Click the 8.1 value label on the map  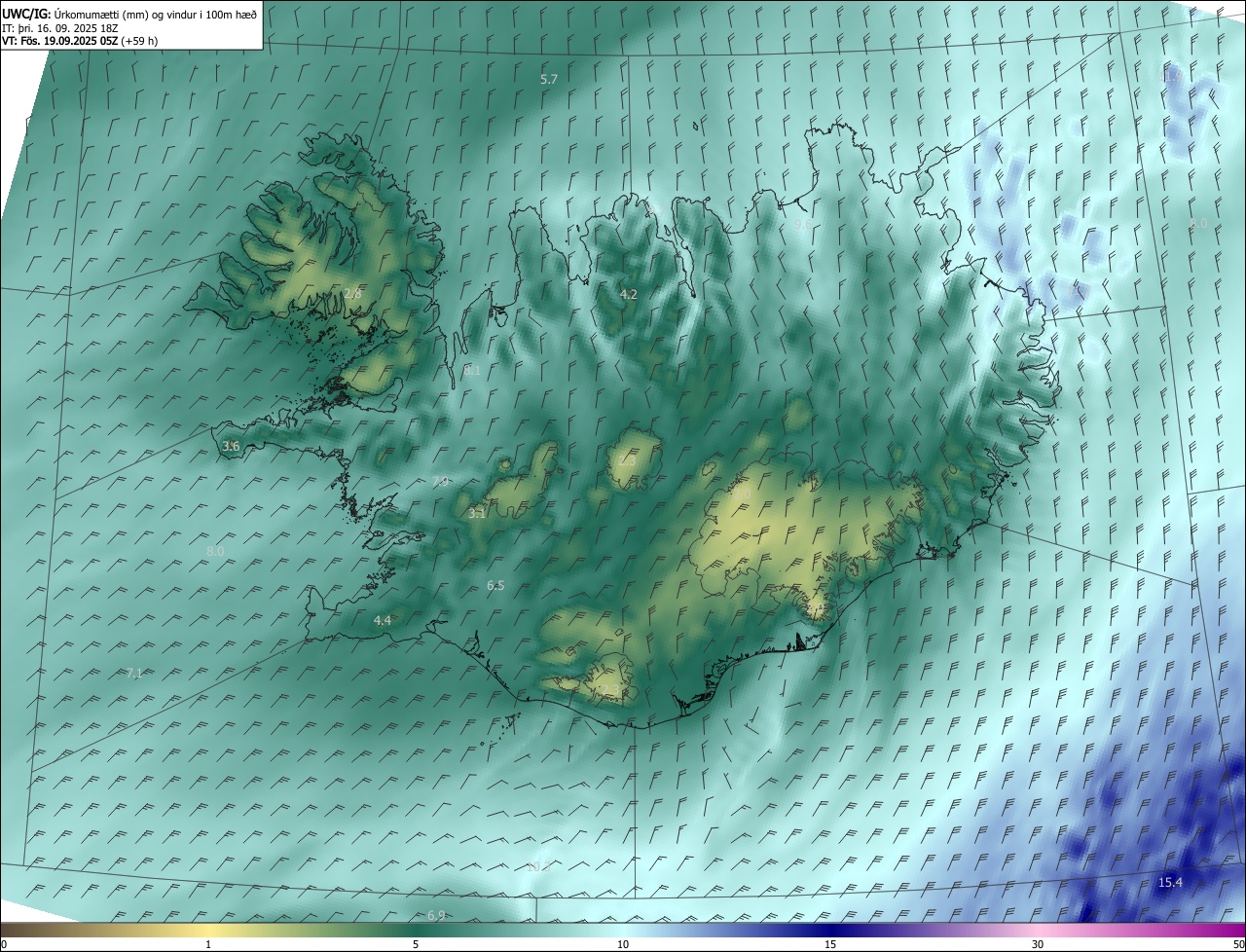pyautogui.click(x=472, y=370)
